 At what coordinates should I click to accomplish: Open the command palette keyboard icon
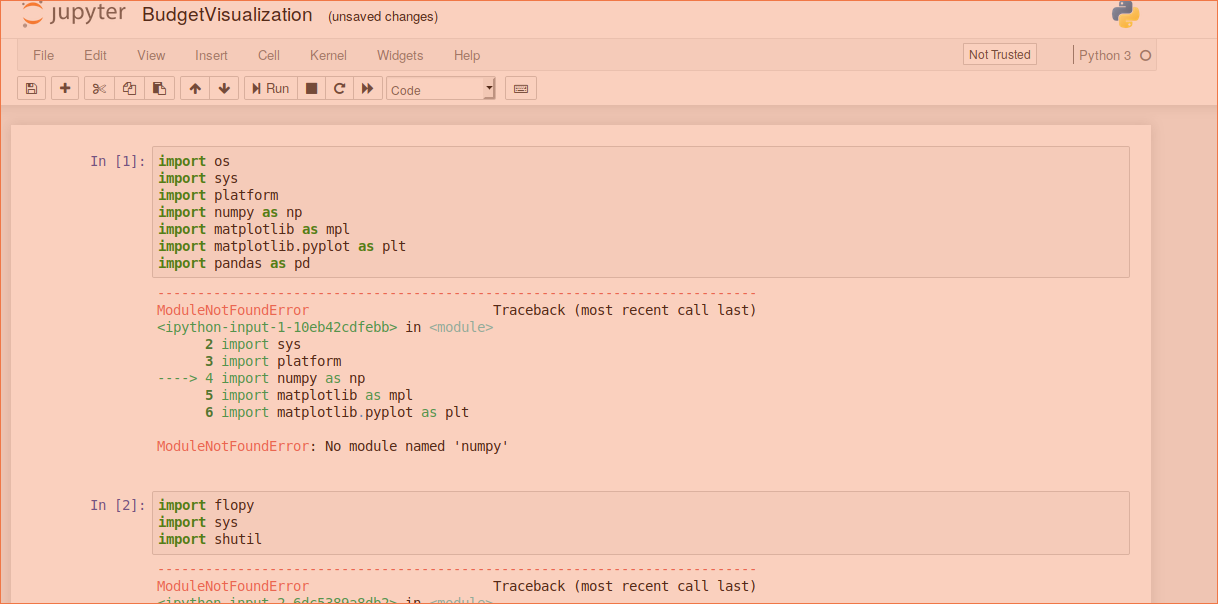click(x=521, y=88)
